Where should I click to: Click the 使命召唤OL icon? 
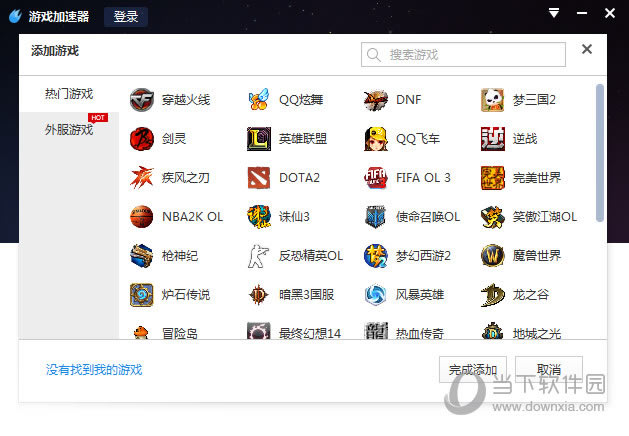tap(375, 217)
